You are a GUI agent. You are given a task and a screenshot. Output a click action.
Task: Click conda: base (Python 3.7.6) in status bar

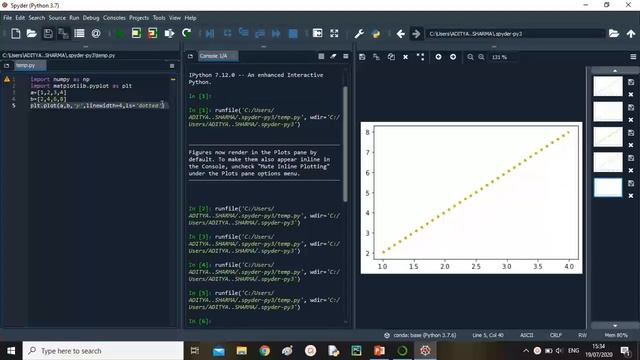420,335
